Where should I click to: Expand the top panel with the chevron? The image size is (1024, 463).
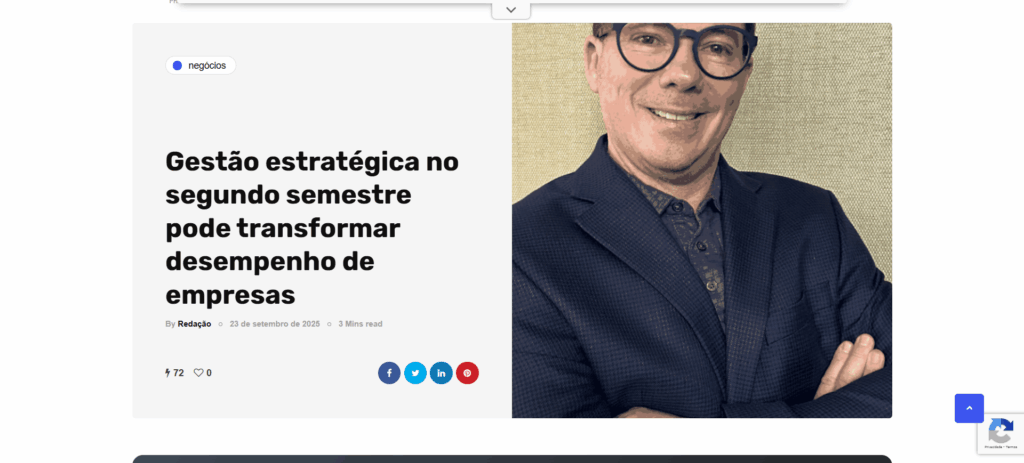tap(511, 10)
